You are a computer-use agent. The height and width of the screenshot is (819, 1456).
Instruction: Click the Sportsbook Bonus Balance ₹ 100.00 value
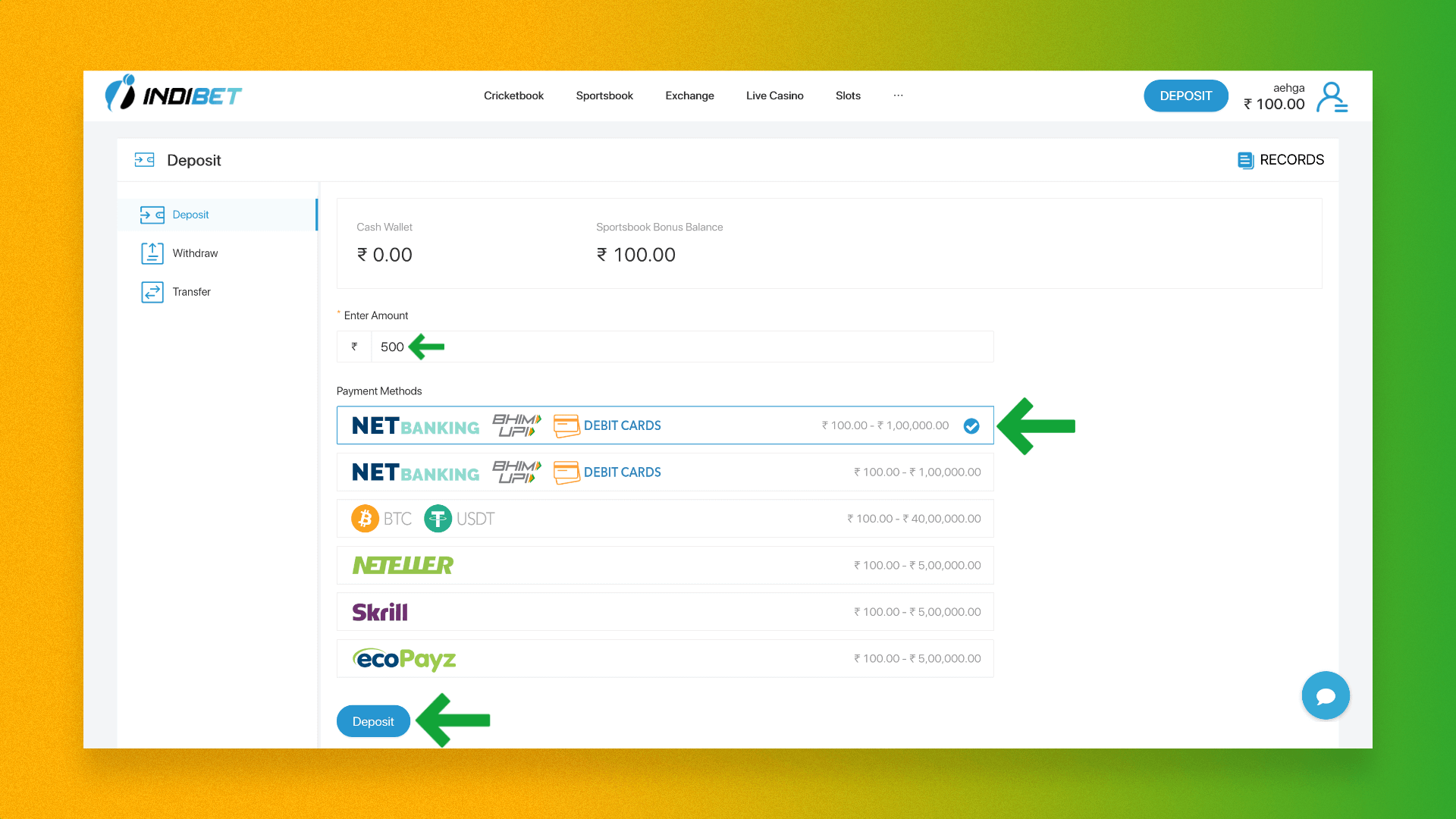tap(635, 255)
